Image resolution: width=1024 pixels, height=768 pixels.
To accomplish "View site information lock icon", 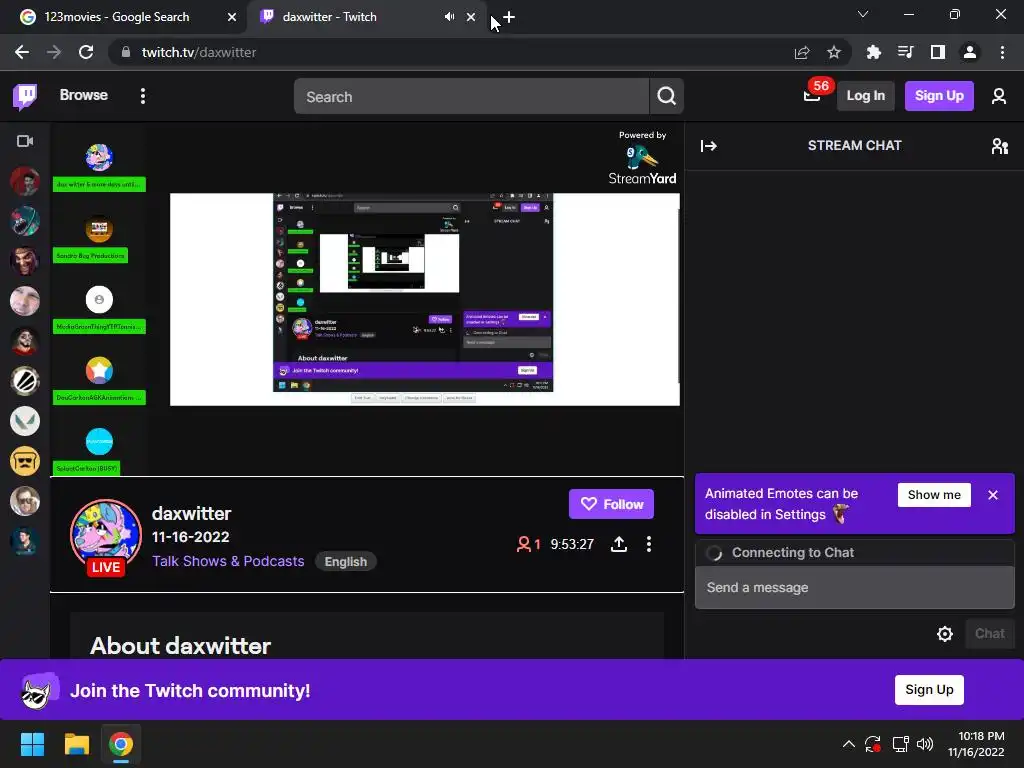I will pos(126,52).
